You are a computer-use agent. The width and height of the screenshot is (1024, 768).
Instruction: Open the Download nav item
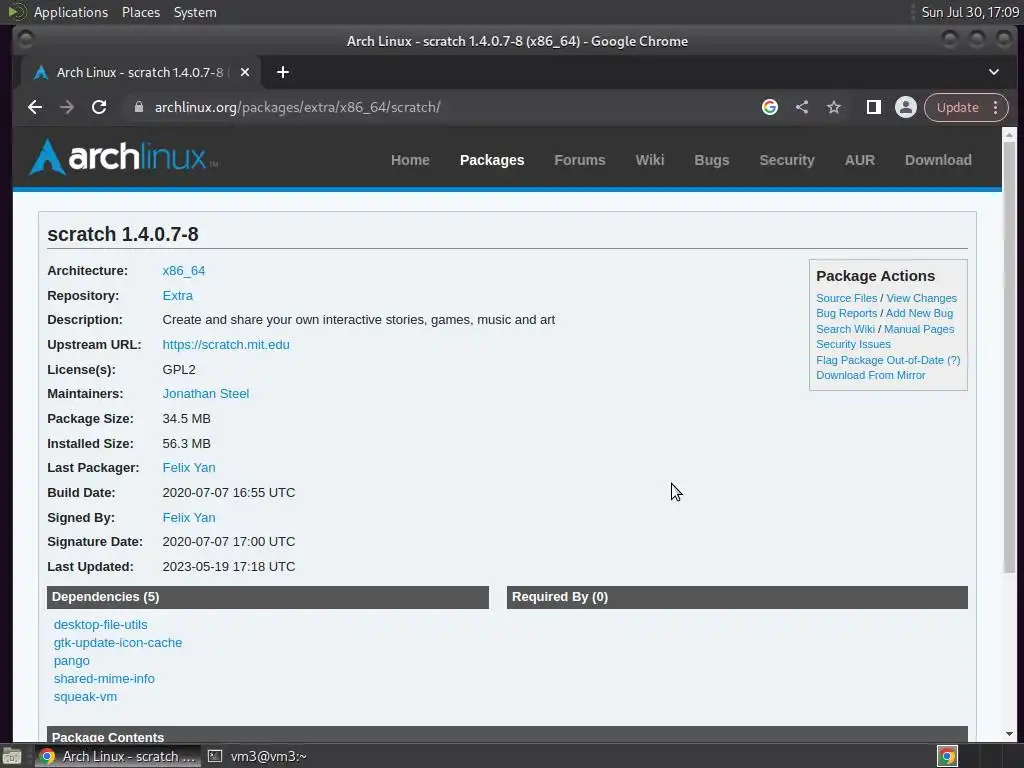938,160
